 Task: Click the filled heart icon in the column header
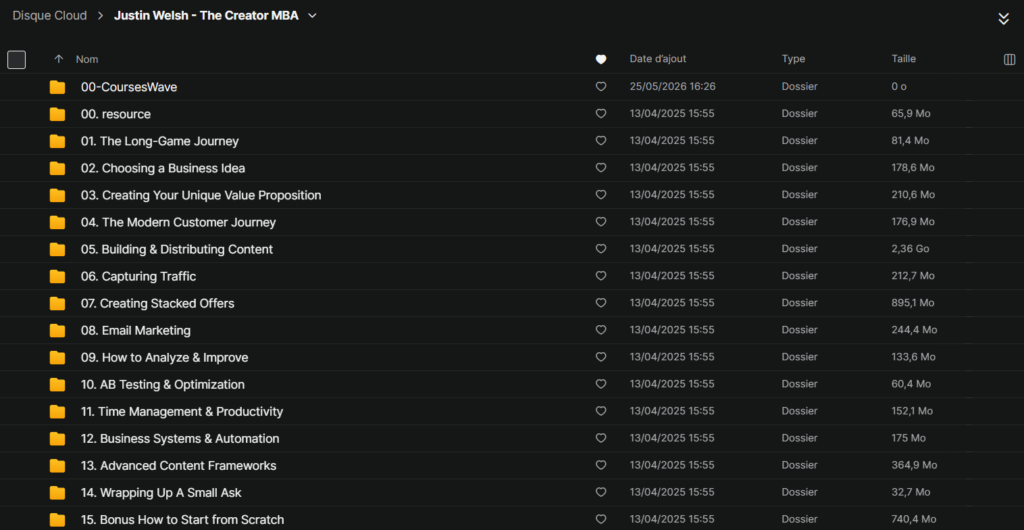[601, 59]
